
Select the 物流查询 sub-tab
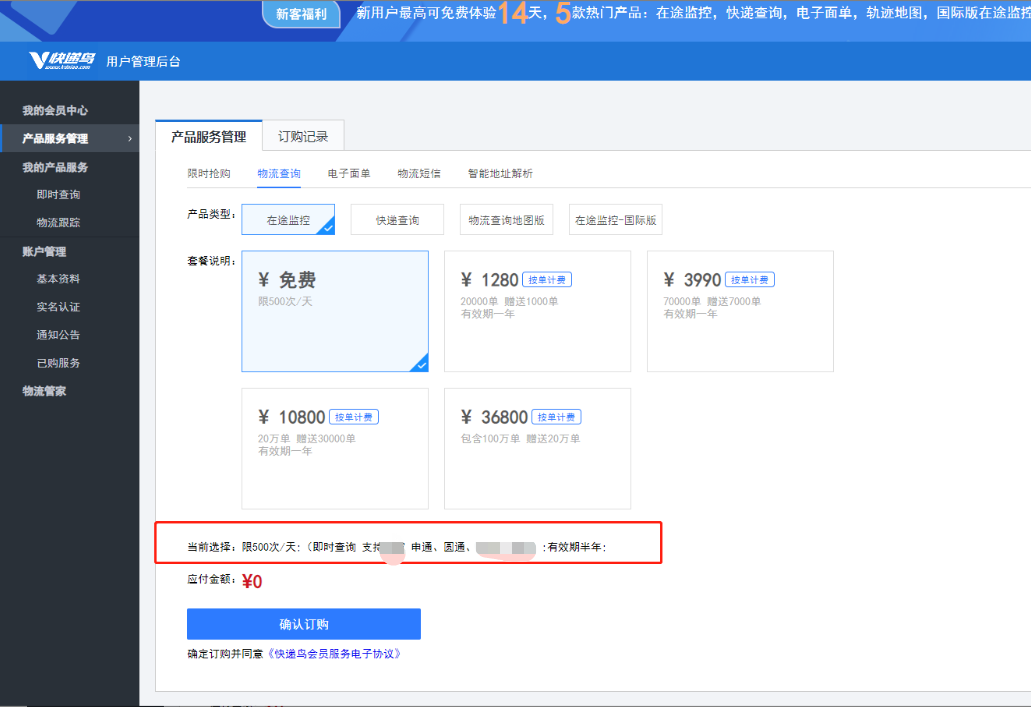point(279,174)
